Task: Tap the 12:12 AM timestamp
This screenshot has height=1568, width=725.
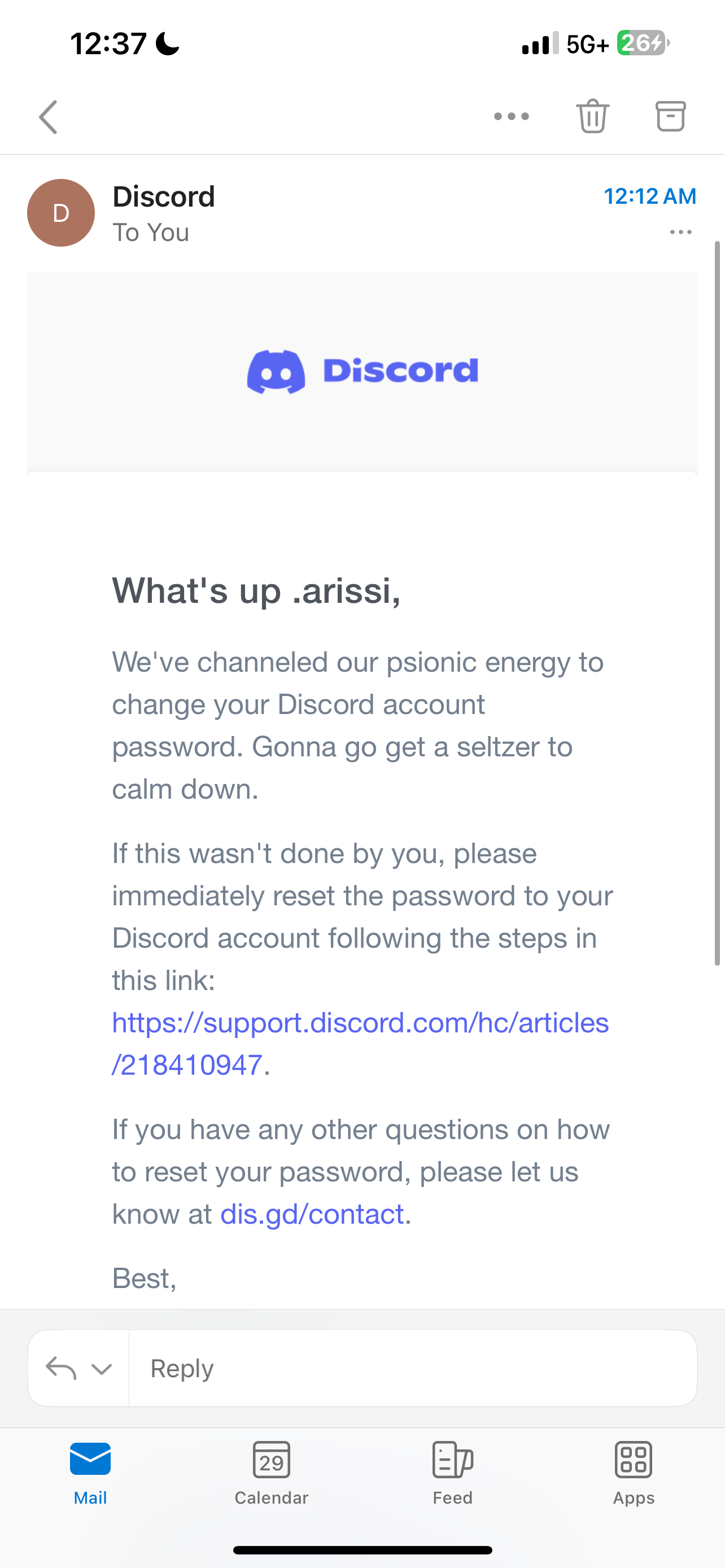Action: [x=649, y=196]
